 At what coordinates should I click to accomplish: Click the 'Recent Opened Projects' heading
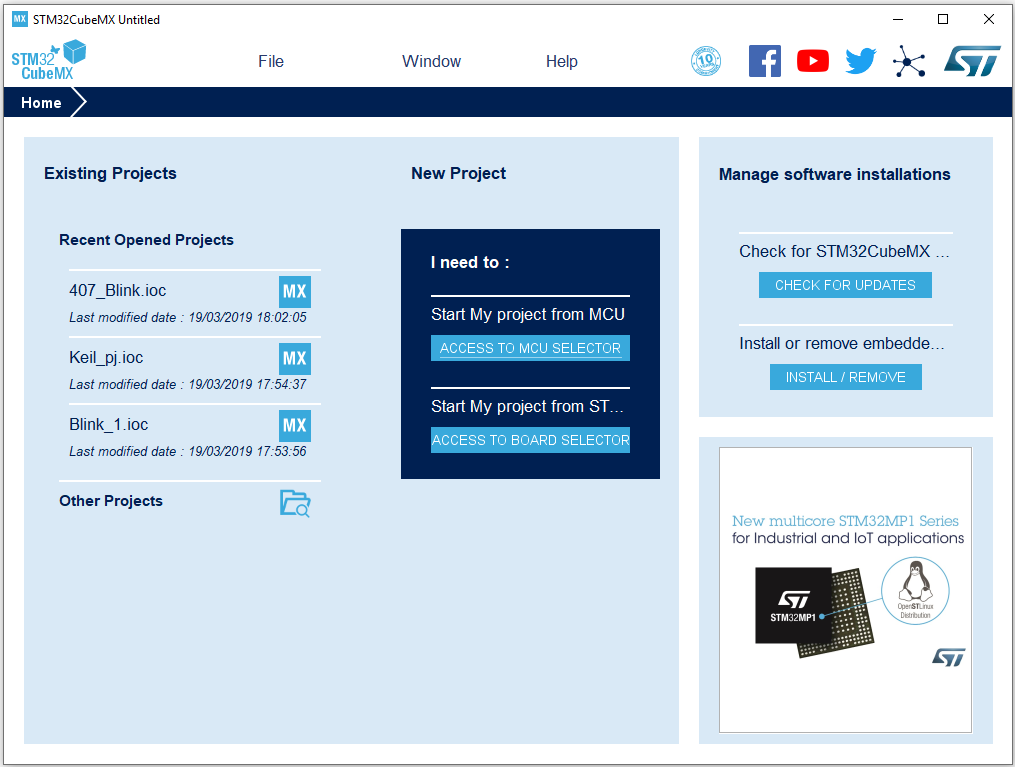(146, 240)
